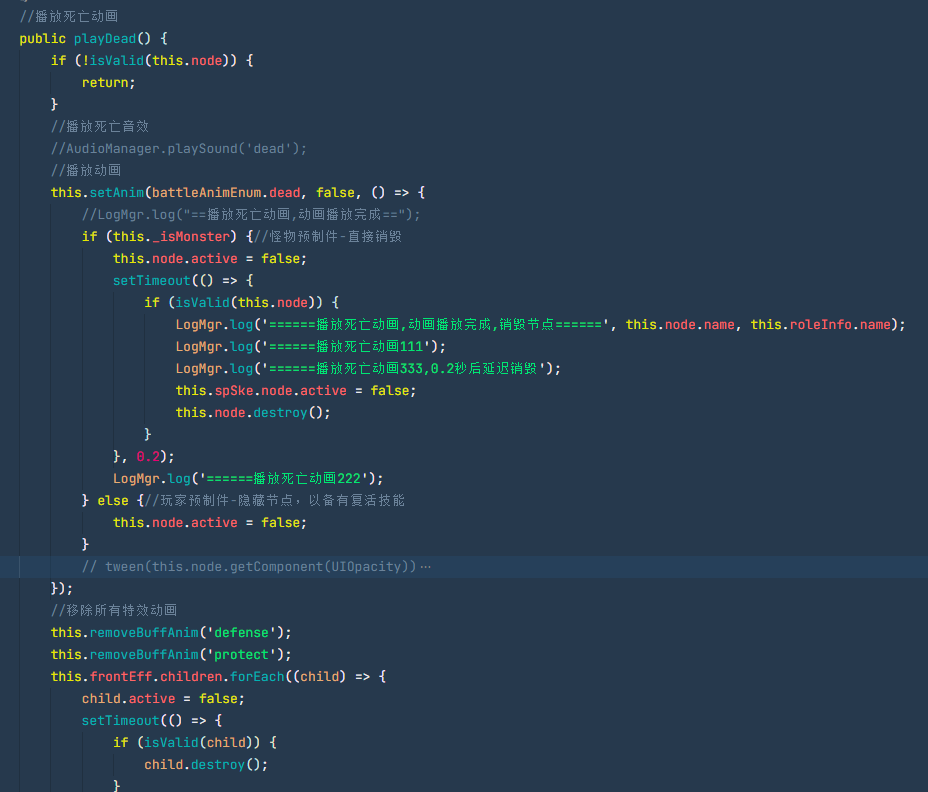Click the 'defense' string argument
Screen dimensions: 928x792
241,633
